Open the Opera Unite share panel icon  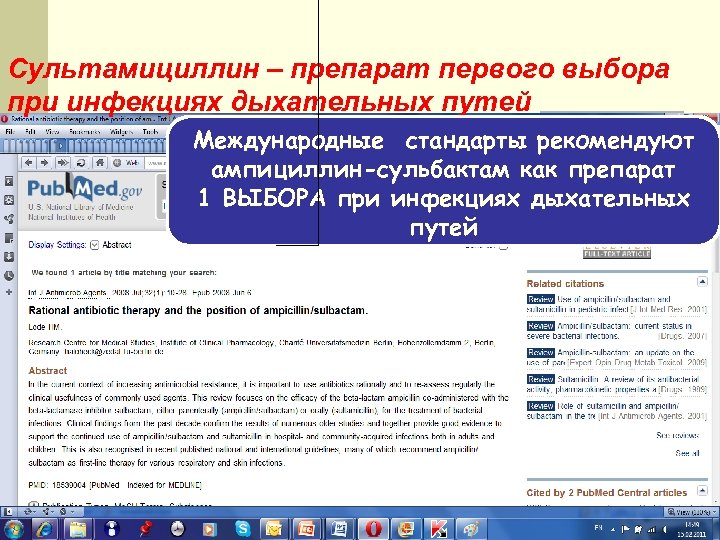(9, 219)
